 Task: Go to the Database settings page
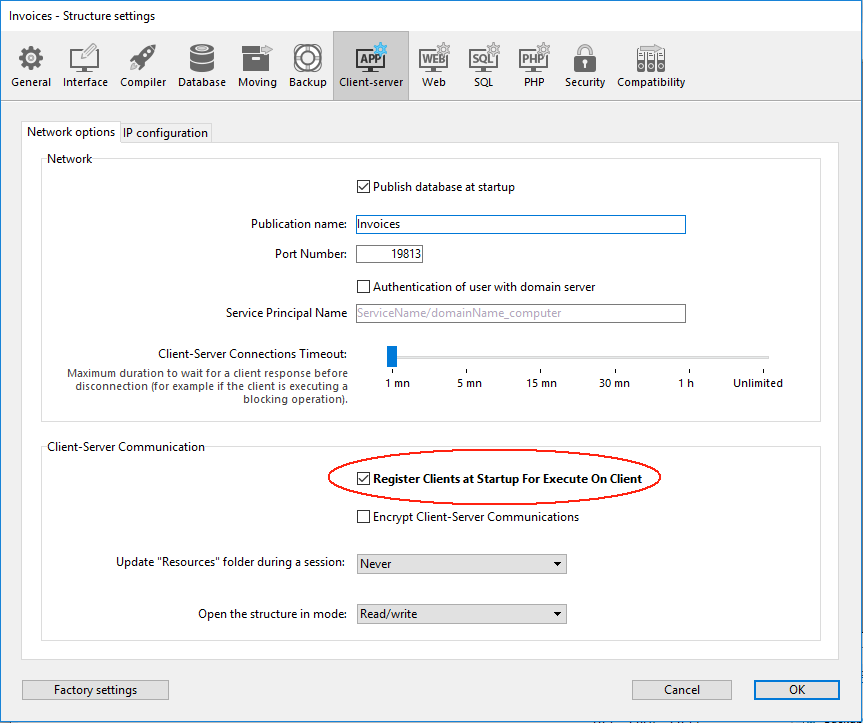tap(202, 66)
